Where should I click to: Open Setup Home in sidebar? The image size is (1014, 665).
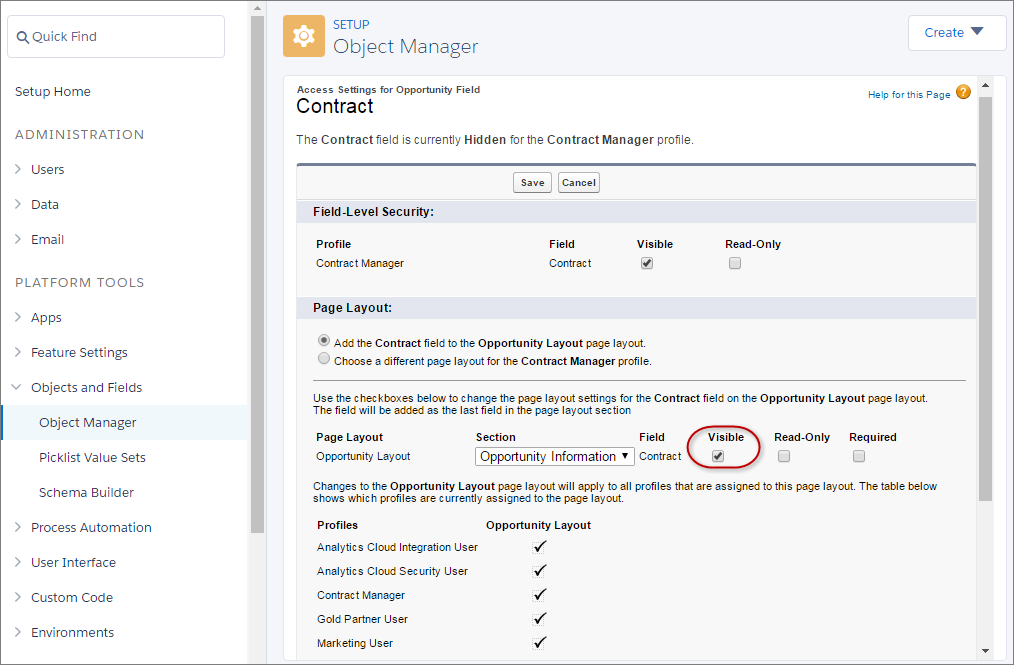tap(53, 91)
